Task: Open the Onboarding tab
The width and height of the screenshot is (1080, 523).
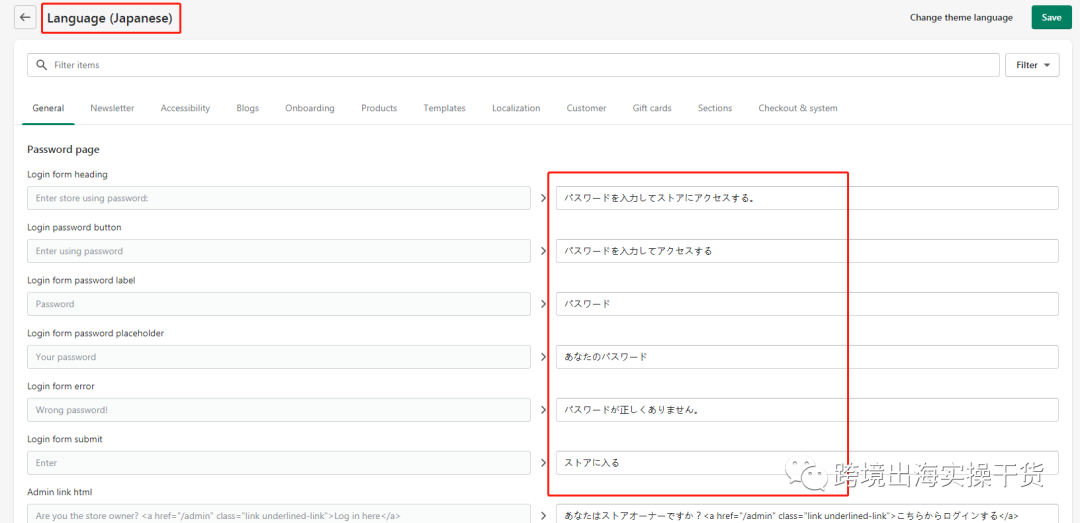Action: point(310,108)
